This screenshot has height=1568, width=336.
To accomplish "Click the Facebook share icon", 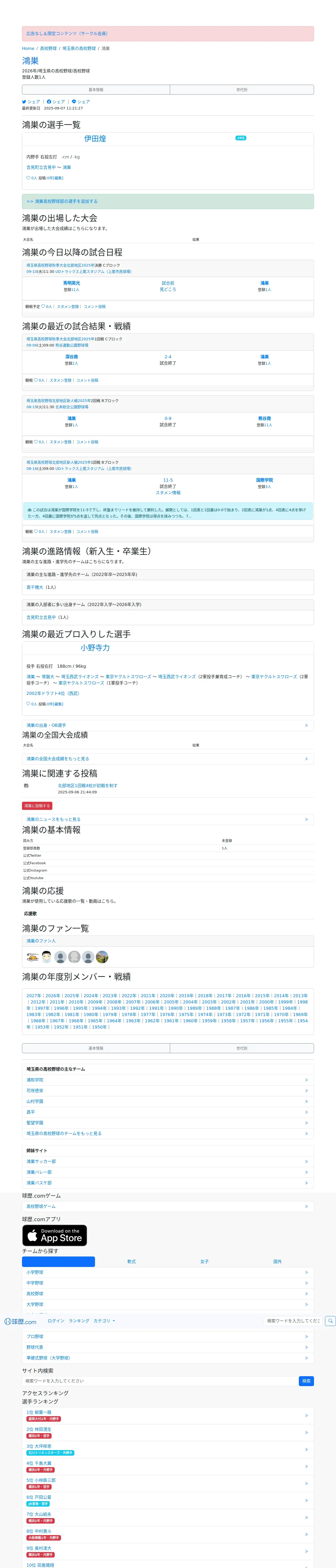I will click(49, 102).
